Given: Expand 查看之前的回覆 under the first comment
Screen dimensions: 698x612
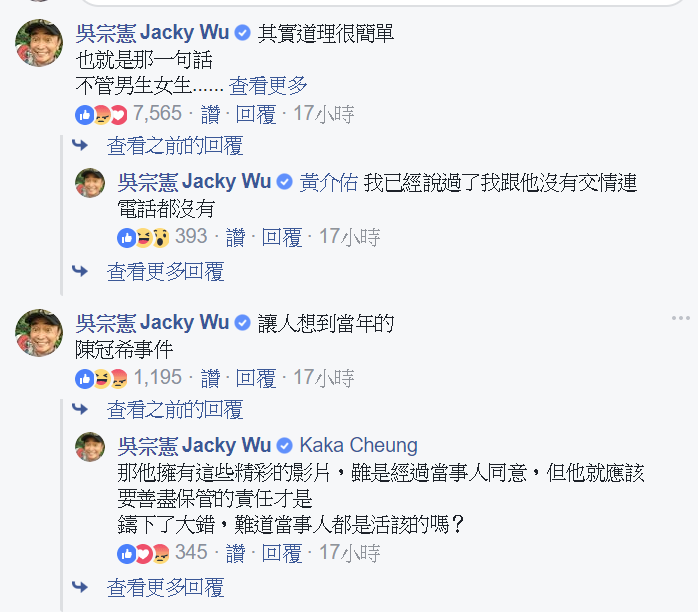Looking at the screenshot, I should point(175,146).
